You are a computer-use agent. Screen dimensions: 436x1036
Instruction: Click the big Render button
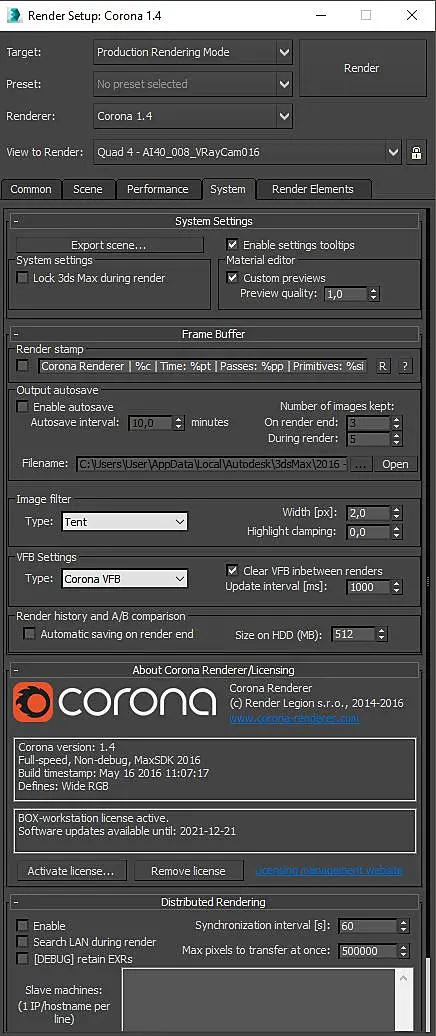361,68
